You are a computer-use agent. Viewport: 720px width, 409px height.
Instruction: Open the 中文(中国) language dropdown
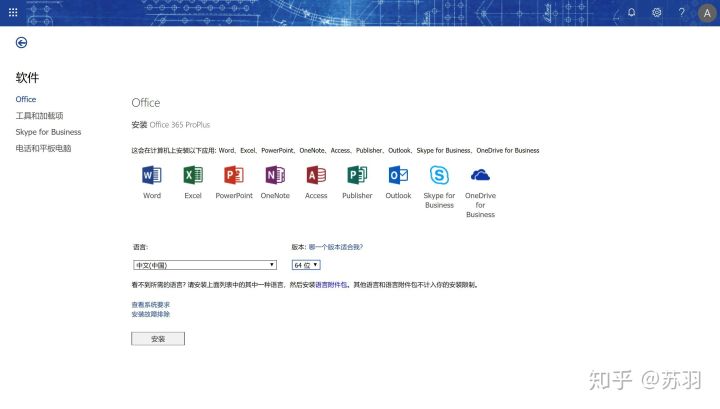[x=205, y=265]
